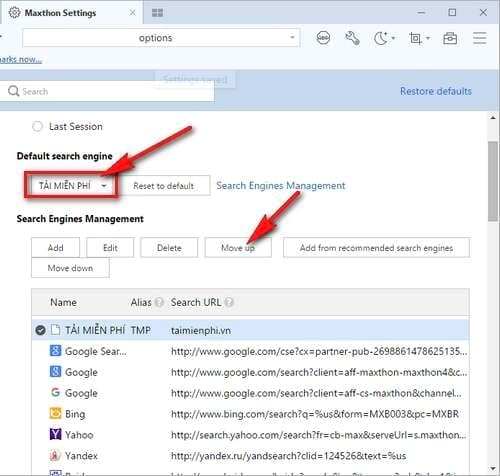This screenshot has height=476, width=500.
Task: Select the Last Session radio button
Action: click(37, 126)
